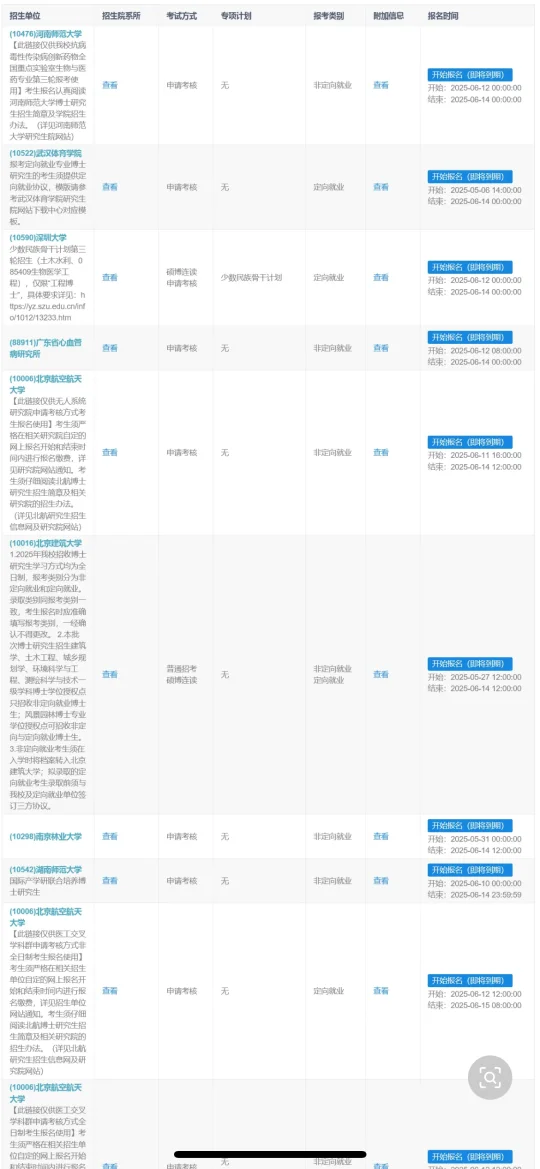The height and width of the screenshot is (1169, 540).
Task: Open the (88911)广东省心血管病研究所 link
Action: pyautogui.click(x=45, y=348)
